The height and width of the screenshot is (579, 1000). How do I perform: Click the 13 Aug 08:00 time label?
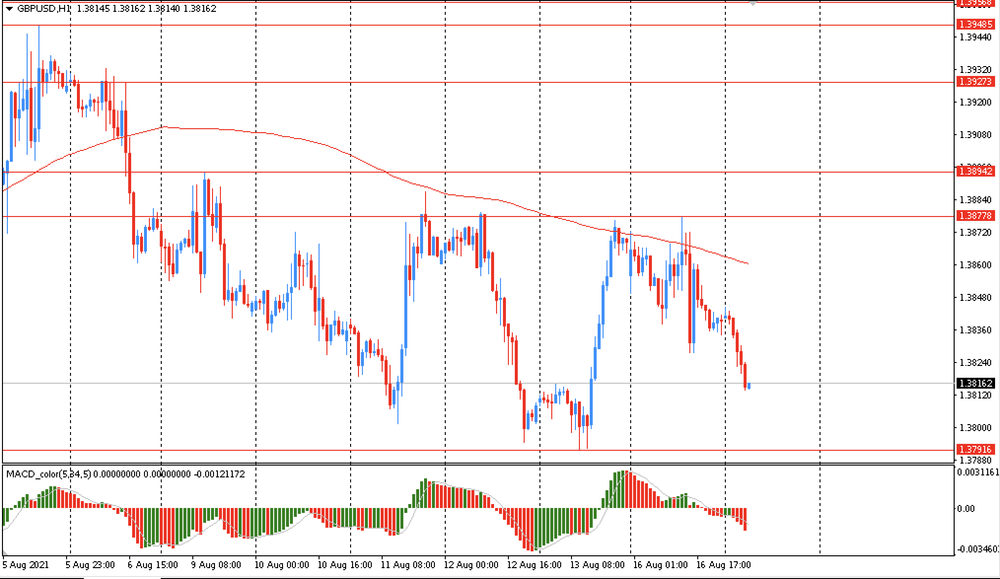[x=597, y=565]
